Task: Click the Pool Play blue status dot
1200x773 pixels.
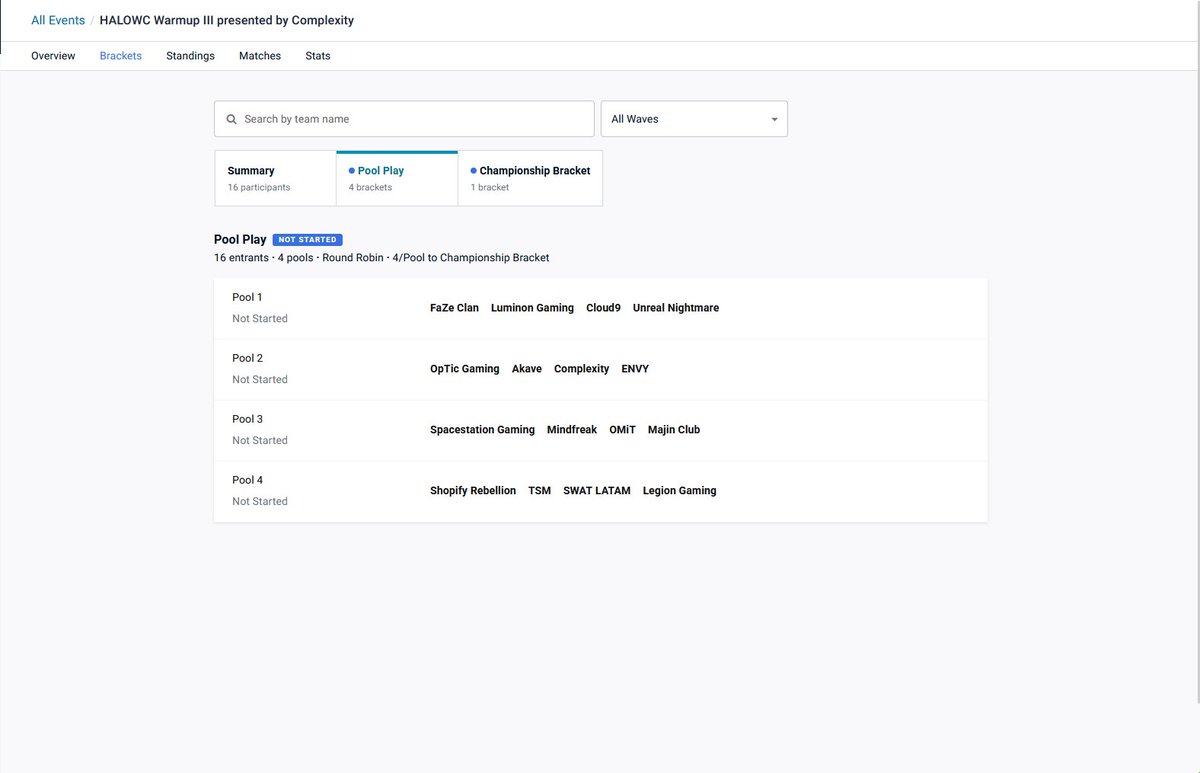Action: (351, 171)
